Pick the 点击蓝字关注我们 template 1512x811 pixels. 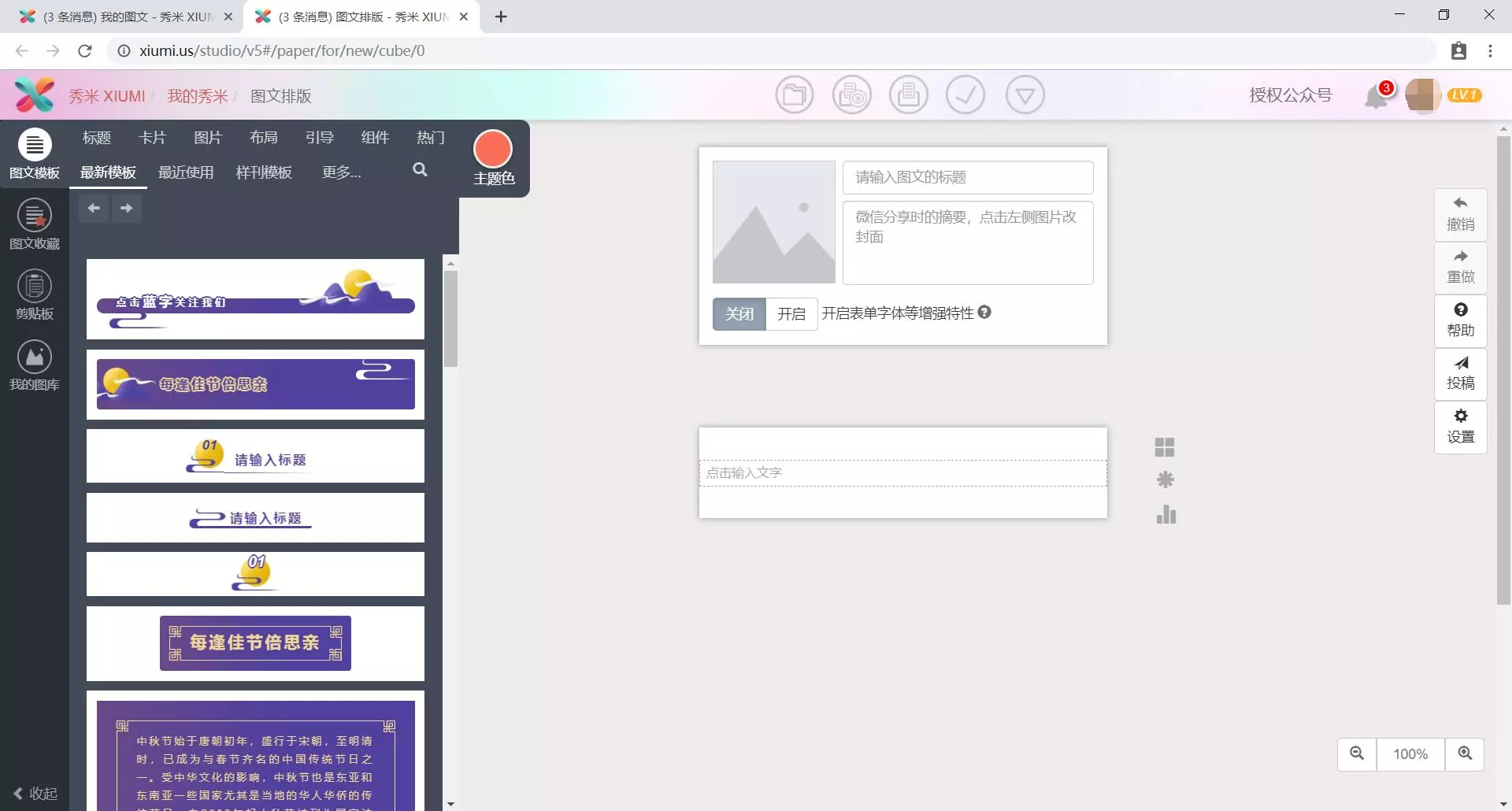(x=255, y=299)
